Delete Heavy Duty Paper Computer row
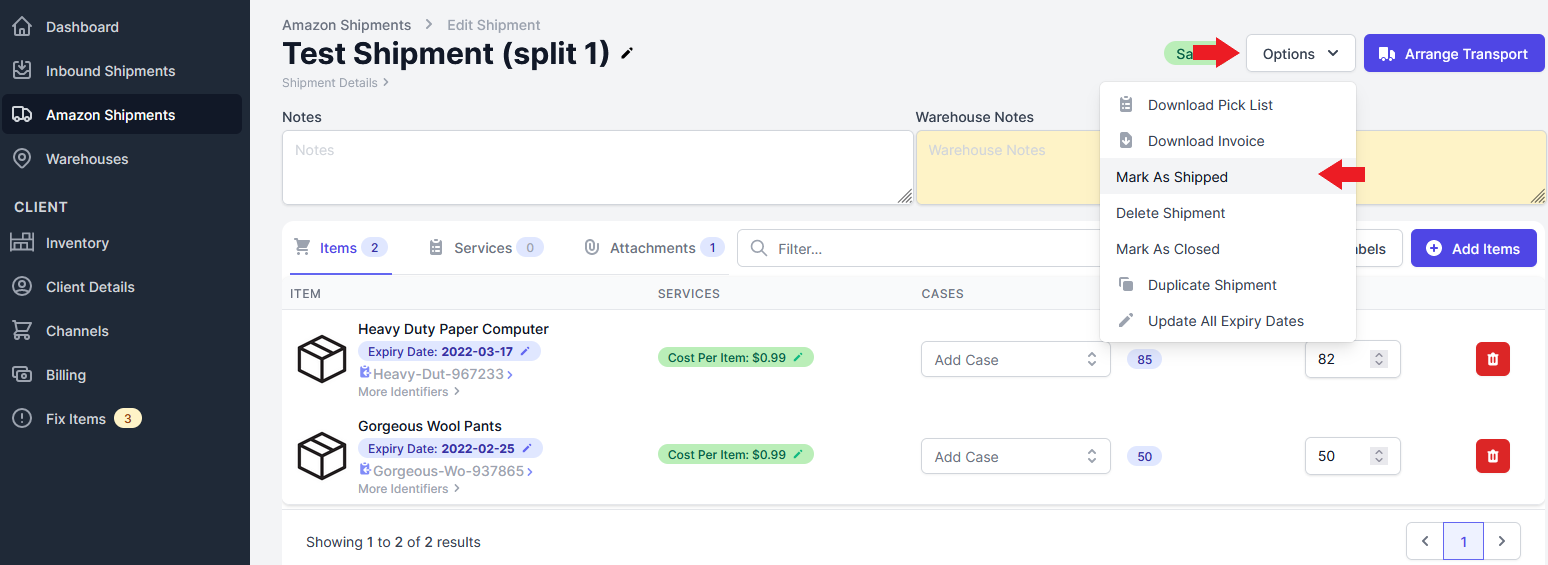Screen dimensions: 1548x565 [x=1493, y=359]
